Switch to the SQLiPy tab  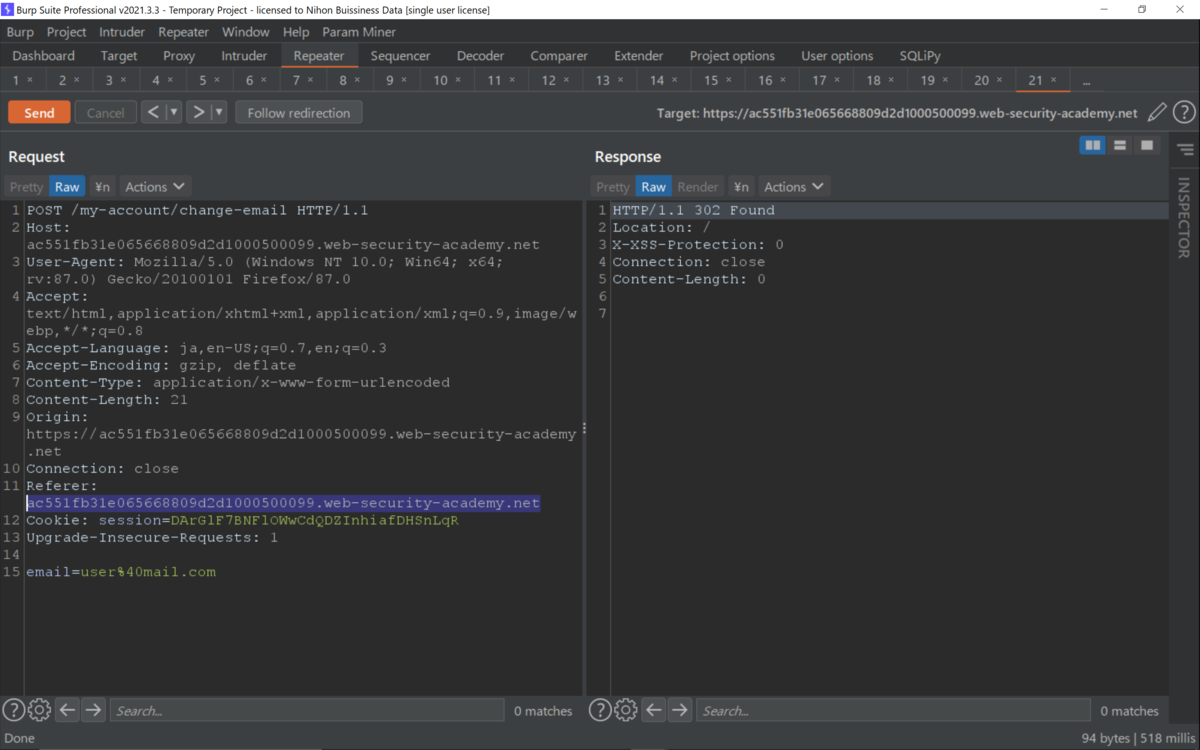920,56
